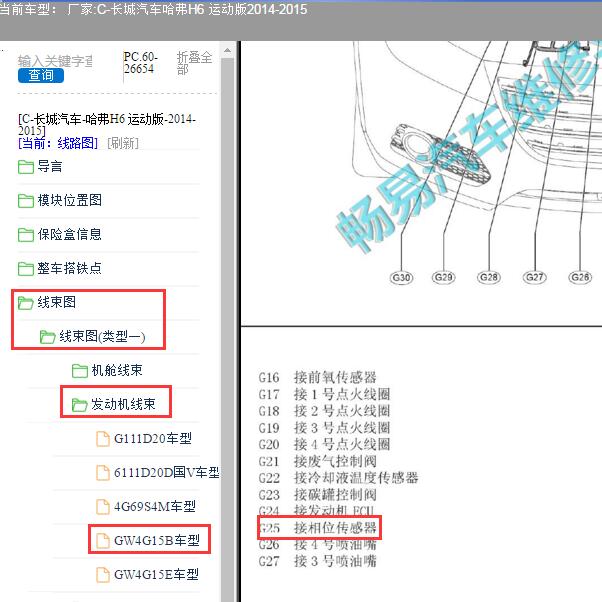Expand the 整车搭铁点 tree entry
This screenshot has width=602, height=602.
click(69, 268)
